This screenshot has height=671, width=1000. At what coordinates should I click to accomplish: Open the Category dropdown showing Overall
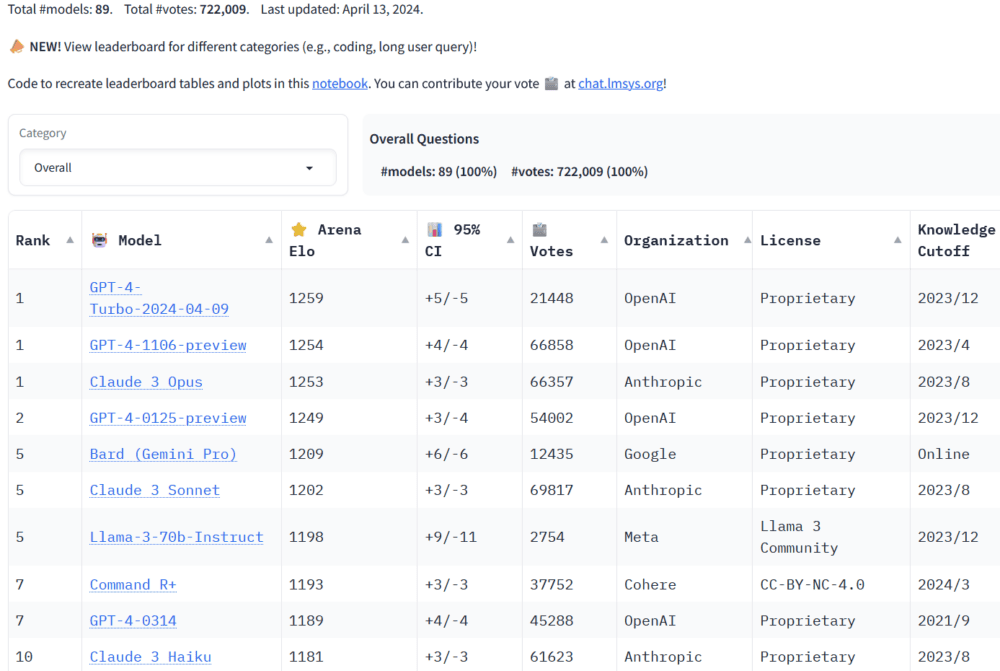point(178,168)
